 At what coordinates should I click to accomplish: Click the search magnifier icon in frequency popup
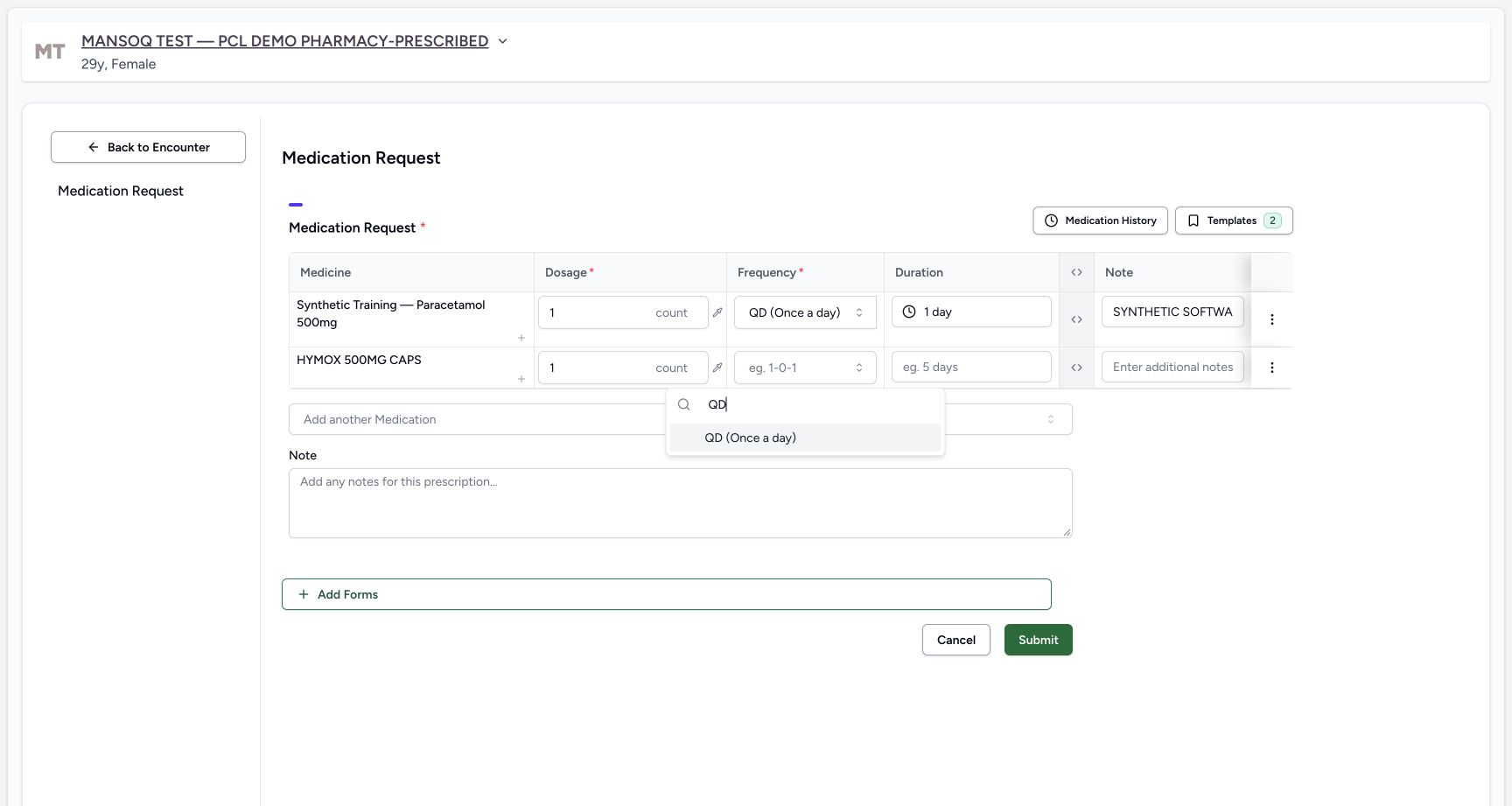684,404
